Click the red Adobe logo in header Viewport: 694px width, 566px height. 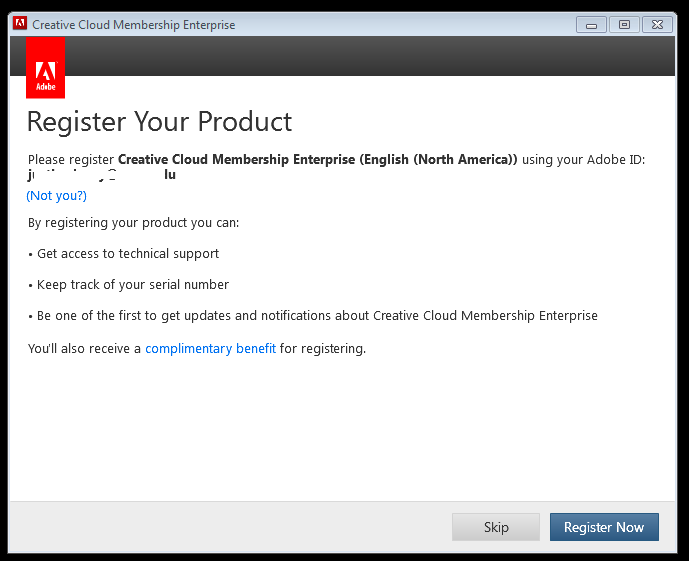pos(46,68)
